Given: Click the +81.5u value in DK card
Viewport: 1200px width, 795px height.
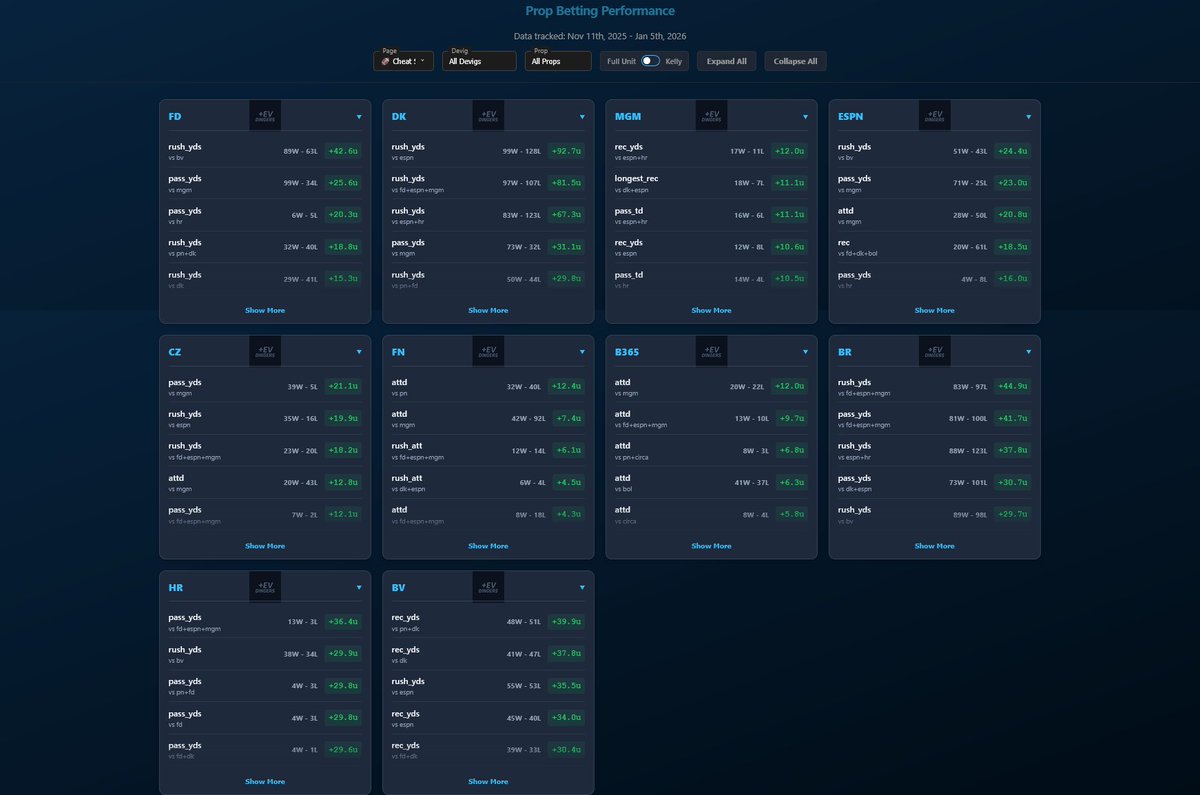Looking at the screenshot, I should (x=566, y=183).
